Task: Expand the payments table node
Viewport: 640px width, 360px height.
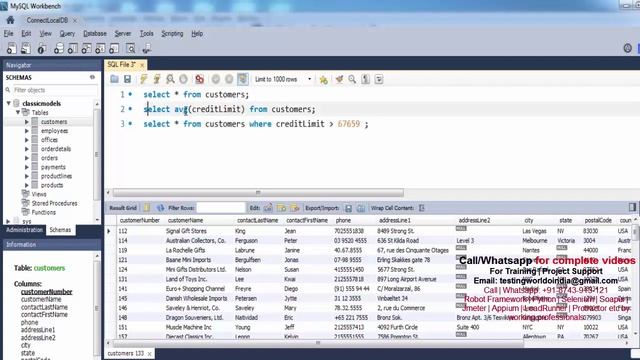Action: point(27,167)
